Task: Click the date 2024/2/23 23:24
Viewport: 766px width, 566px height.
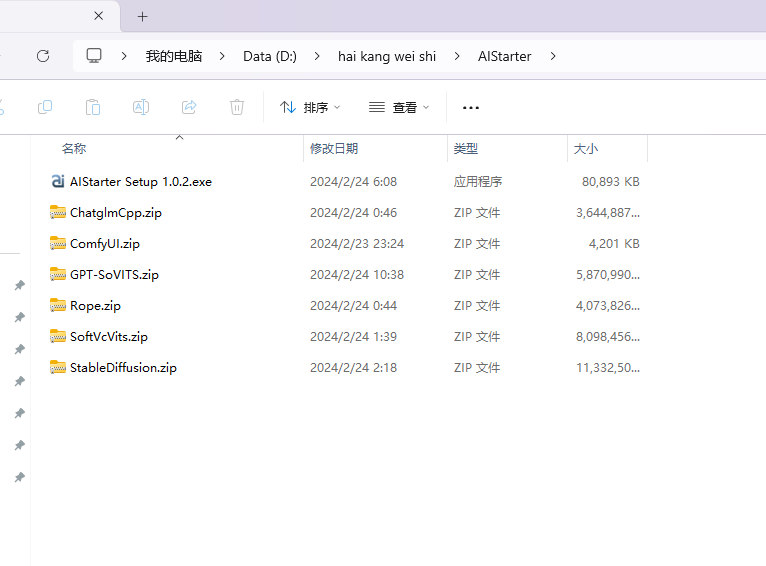Action: (x=357, y=244)
